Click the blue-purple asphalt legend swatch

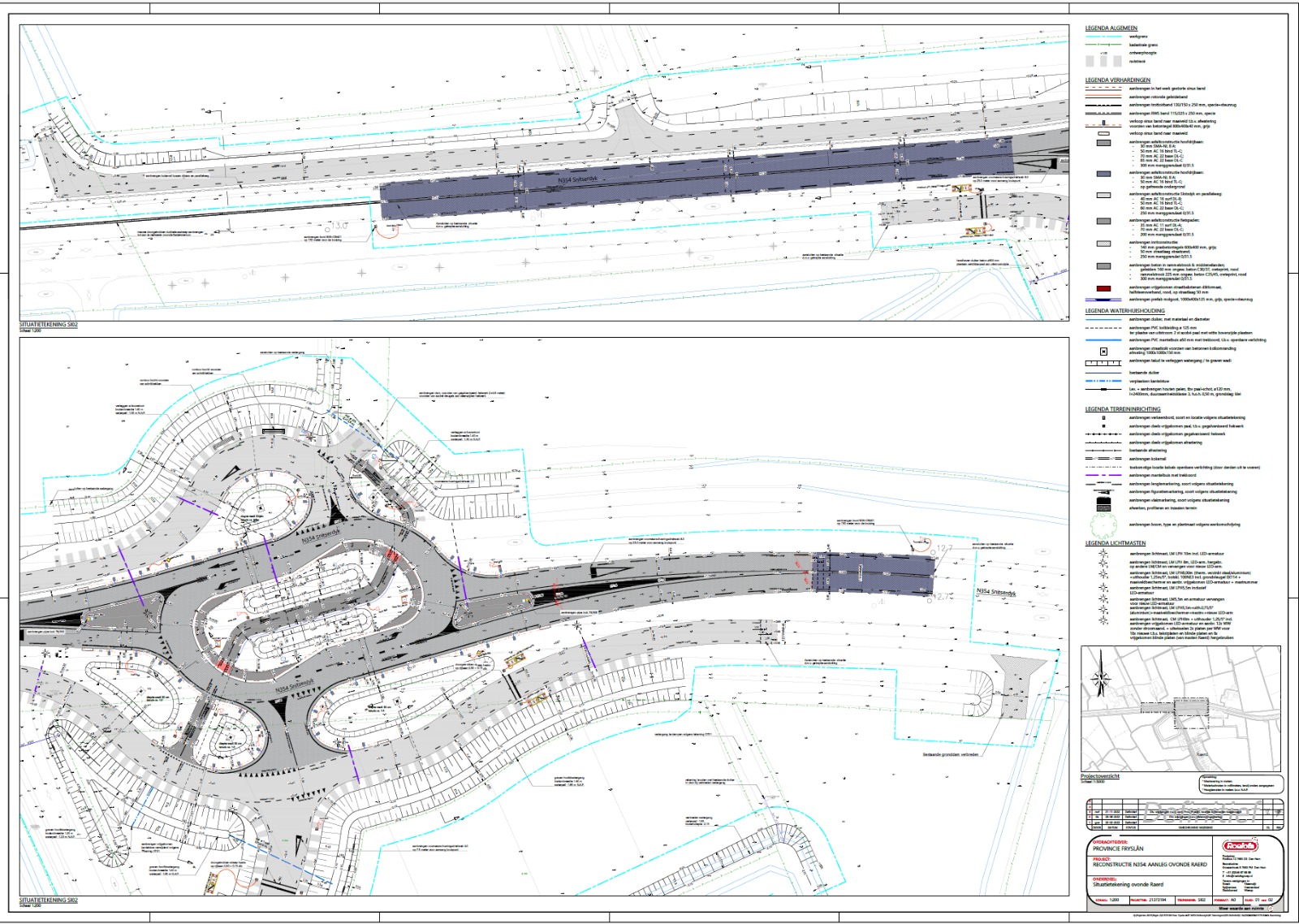click(1103, 174)
